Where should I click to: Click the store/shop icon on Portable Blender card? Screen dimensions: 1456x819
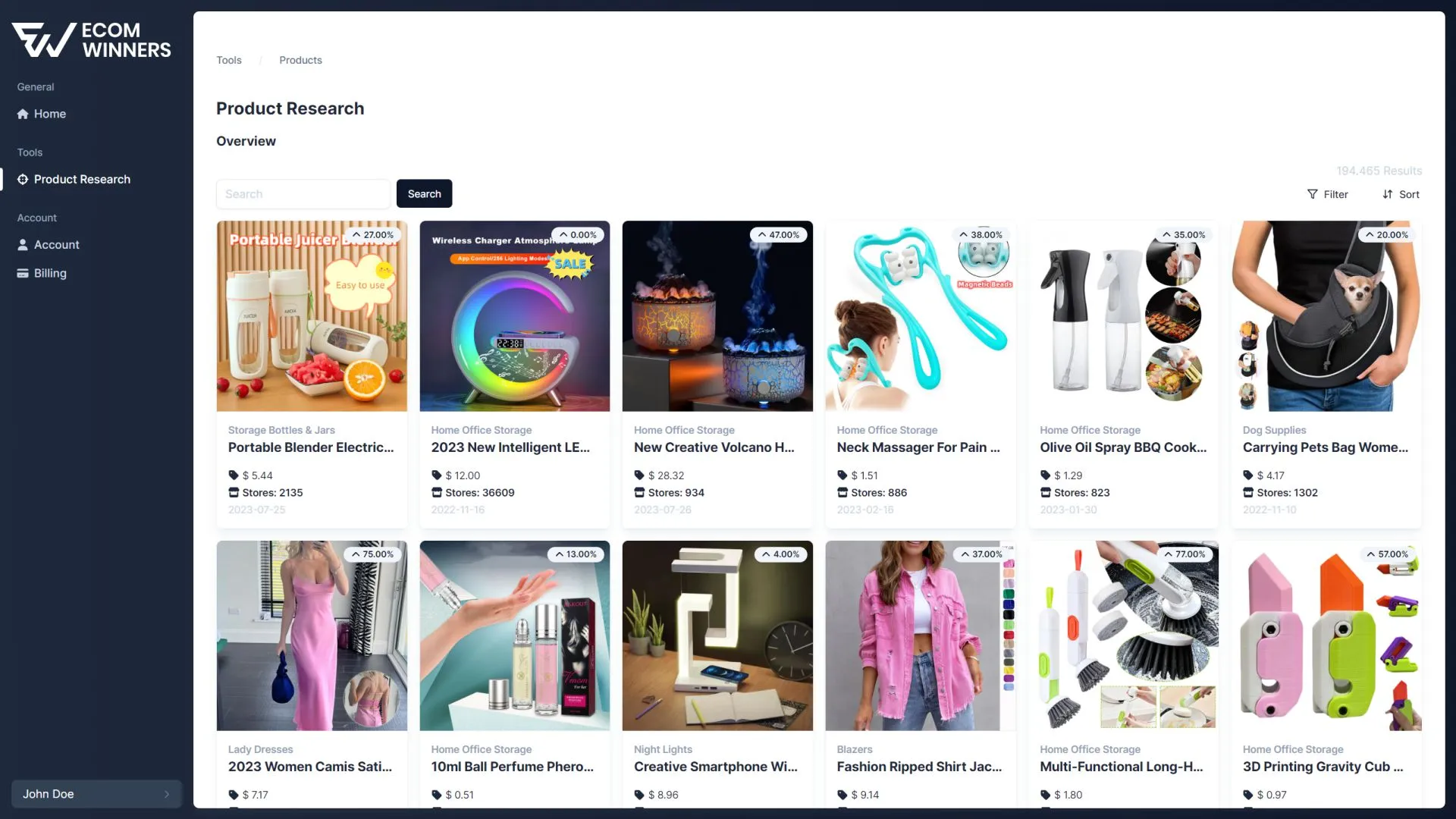click(233, 493)
